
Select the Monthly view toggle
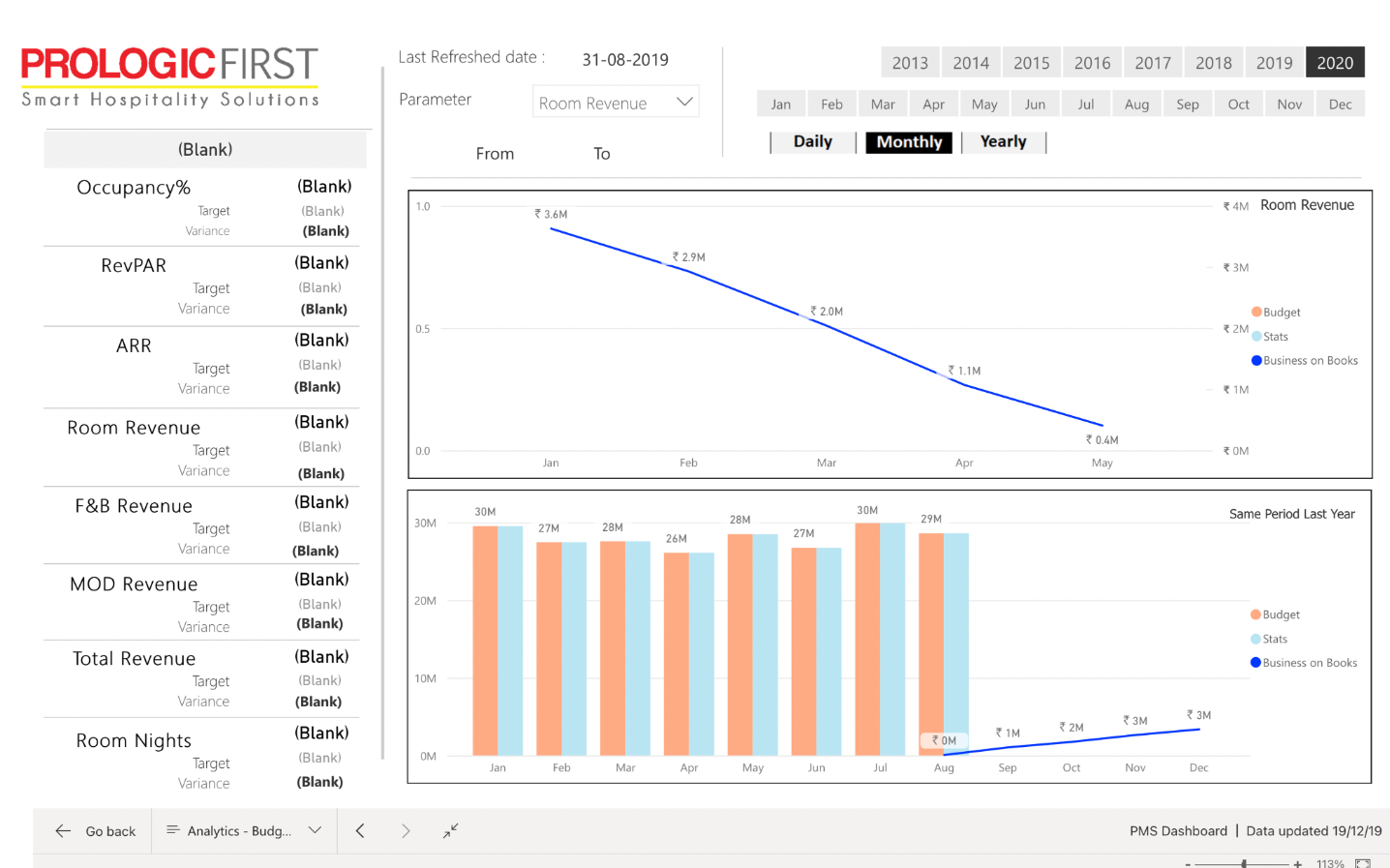(909, 142)
